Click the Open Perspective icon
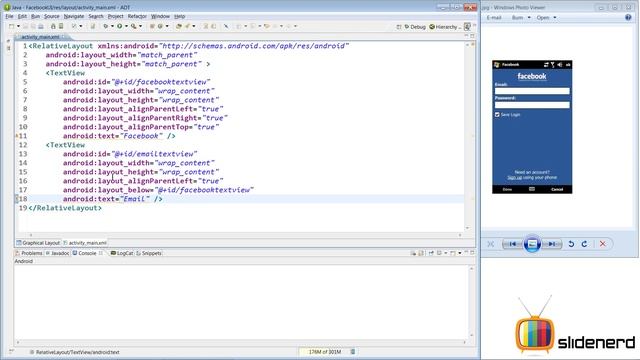 point(399,27)
